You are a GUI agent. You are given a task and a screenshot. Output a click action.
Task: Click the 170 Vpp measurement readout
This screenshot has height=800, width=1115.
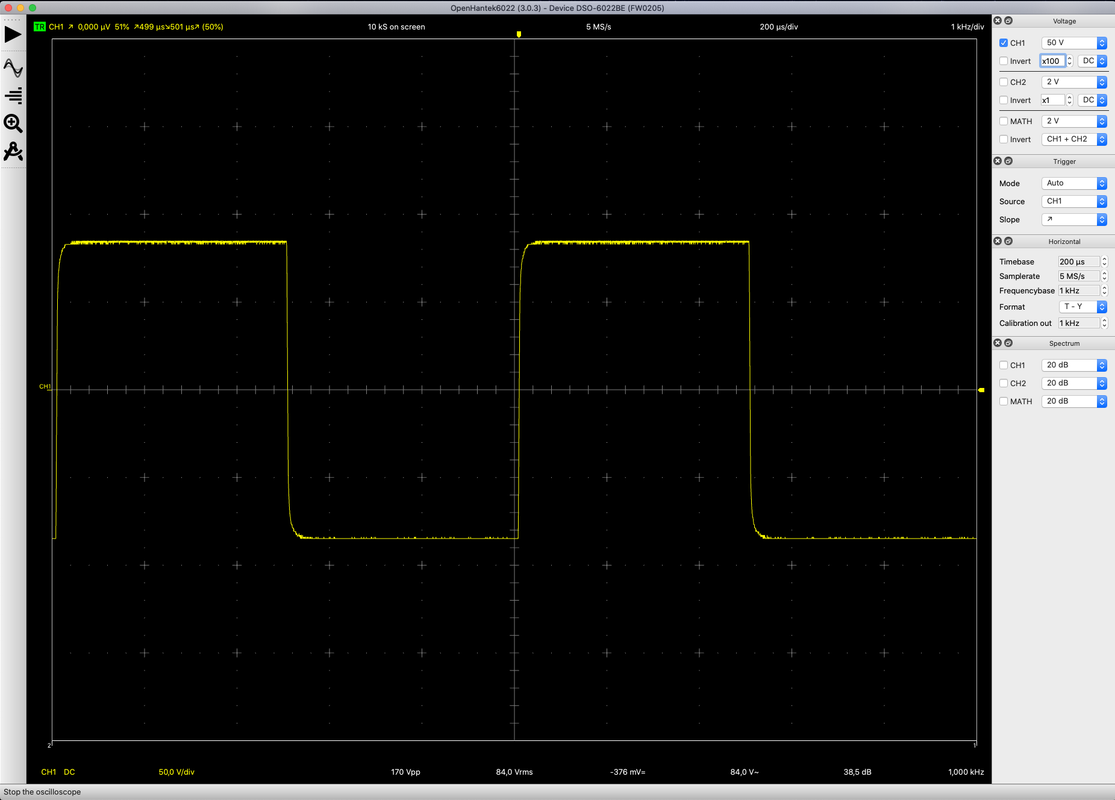pyautogui.click(x=405, y=772)
